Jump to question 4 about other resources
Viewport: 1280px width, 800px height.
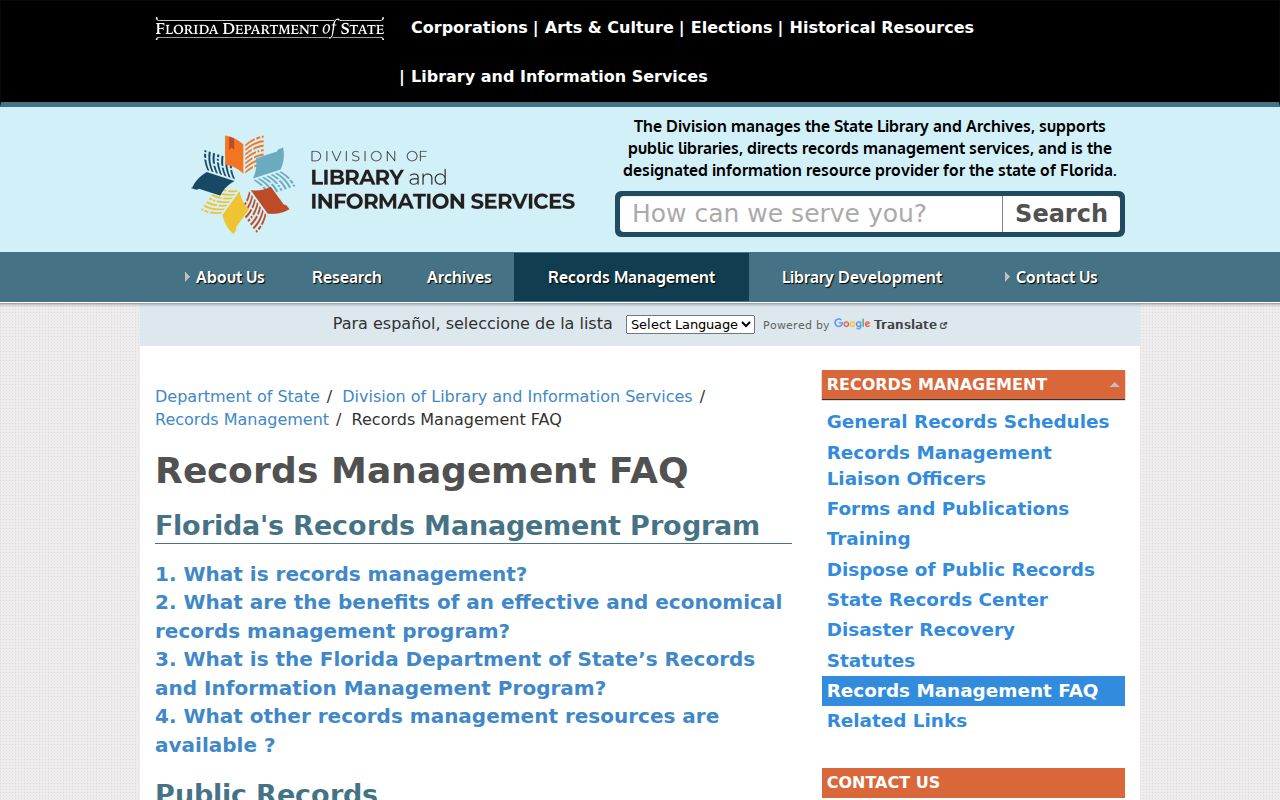437,730
